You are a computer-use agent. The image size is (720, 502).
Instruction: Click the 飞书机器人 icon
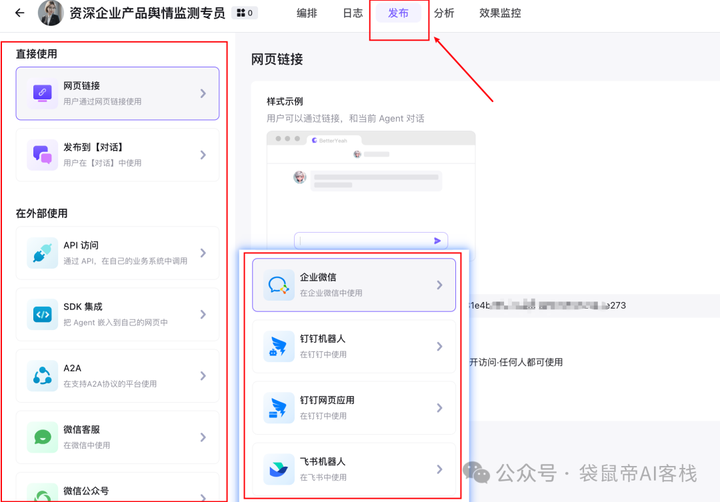click(x=279, y=469)
